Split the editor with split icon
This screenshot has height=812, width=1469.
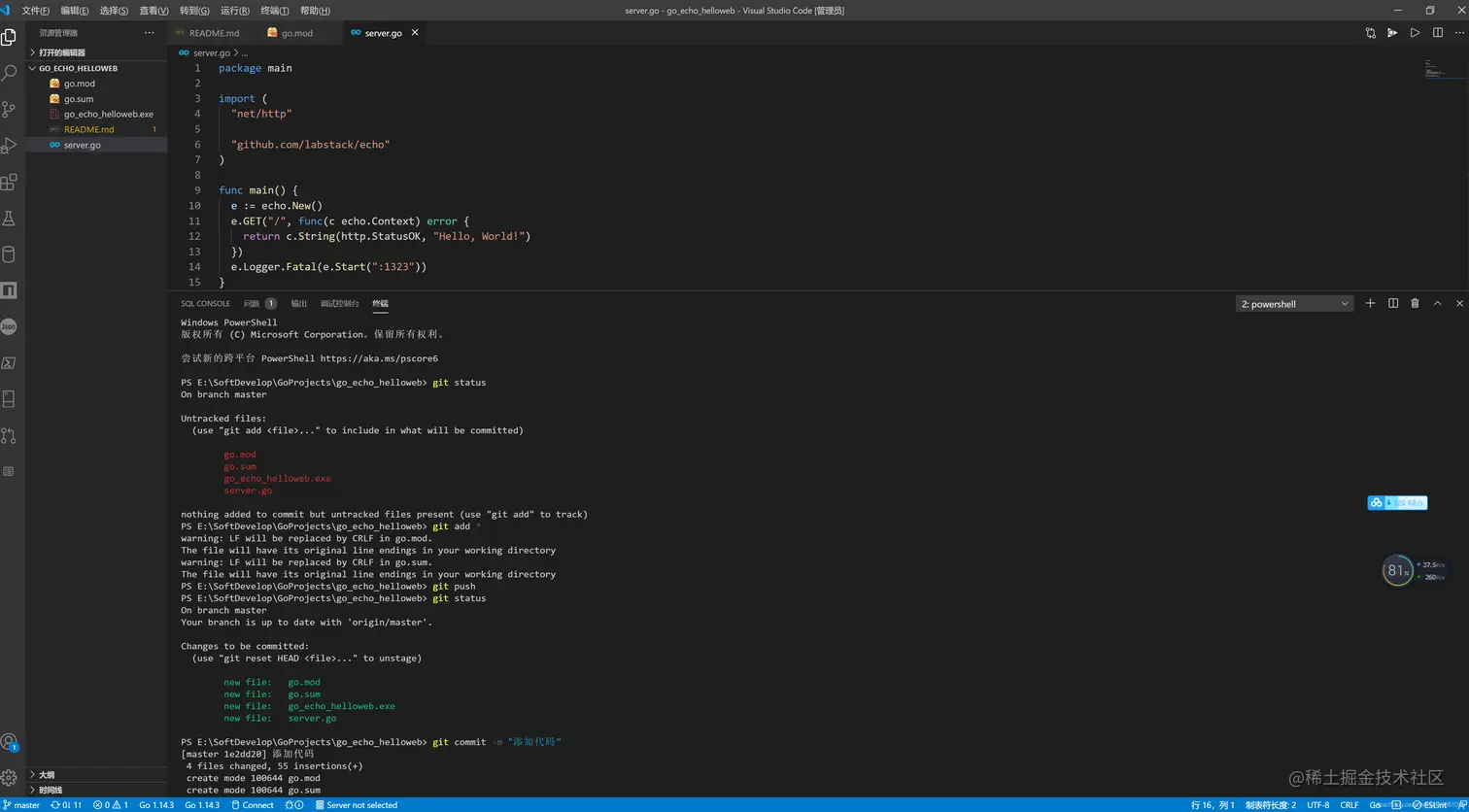pos(1437,32)
